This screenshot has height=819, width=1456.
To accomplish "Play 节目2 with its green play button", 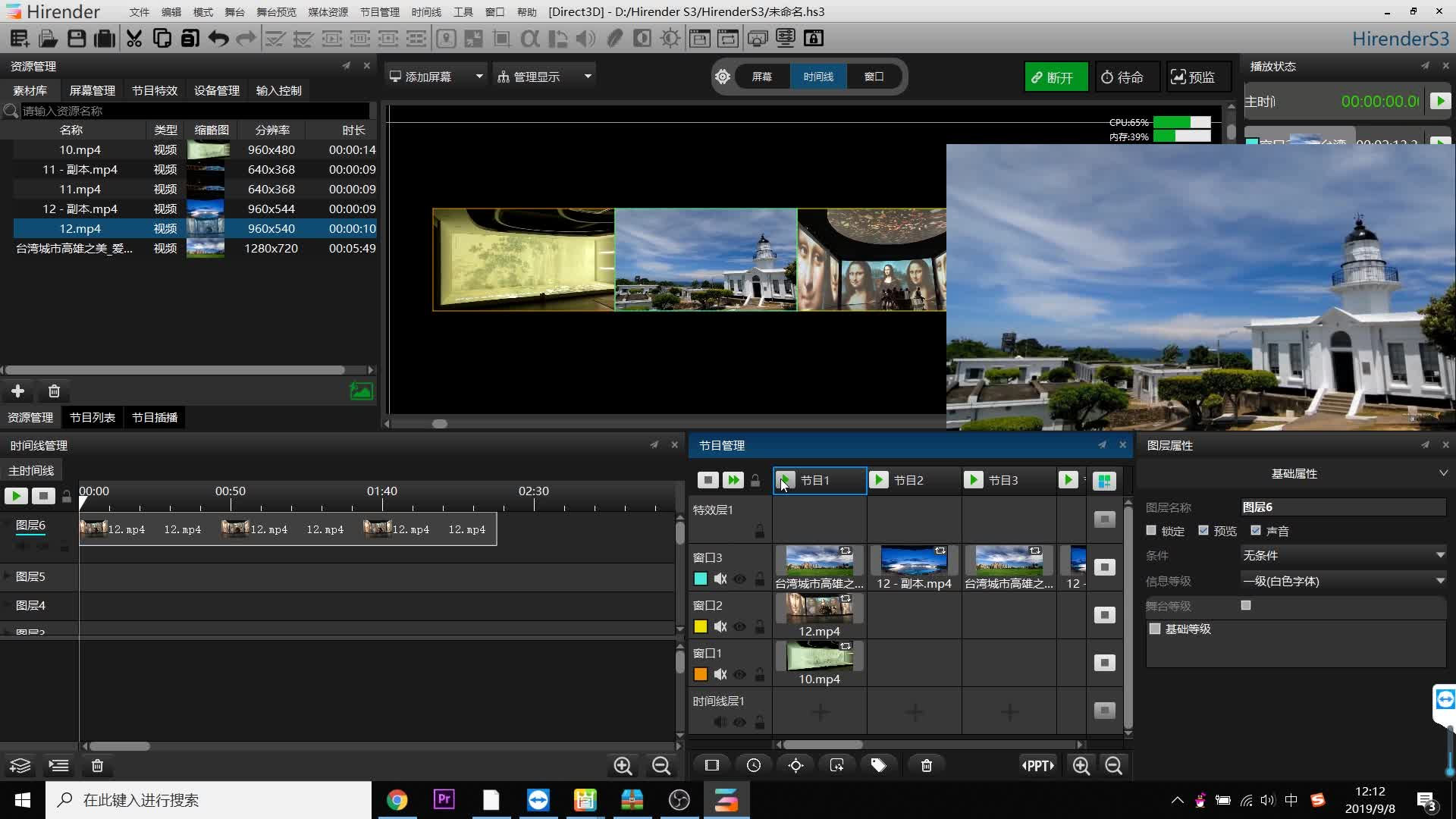I will point(879,480).
